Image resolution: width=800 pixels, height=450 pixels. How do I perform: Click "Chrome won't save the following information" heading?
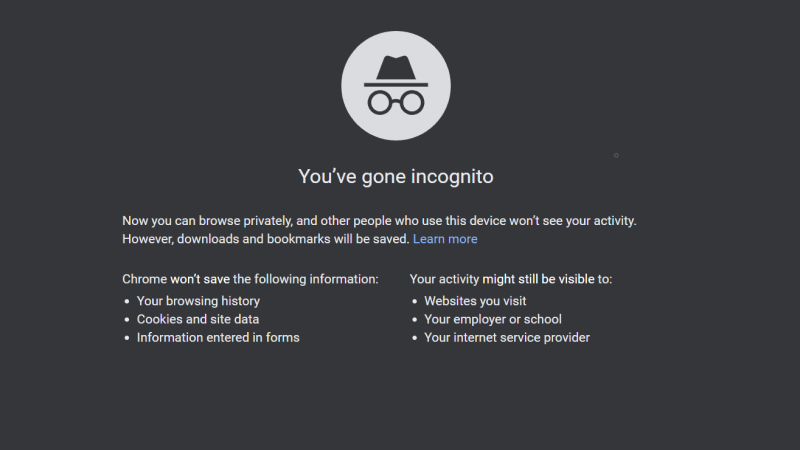[250, 279]
